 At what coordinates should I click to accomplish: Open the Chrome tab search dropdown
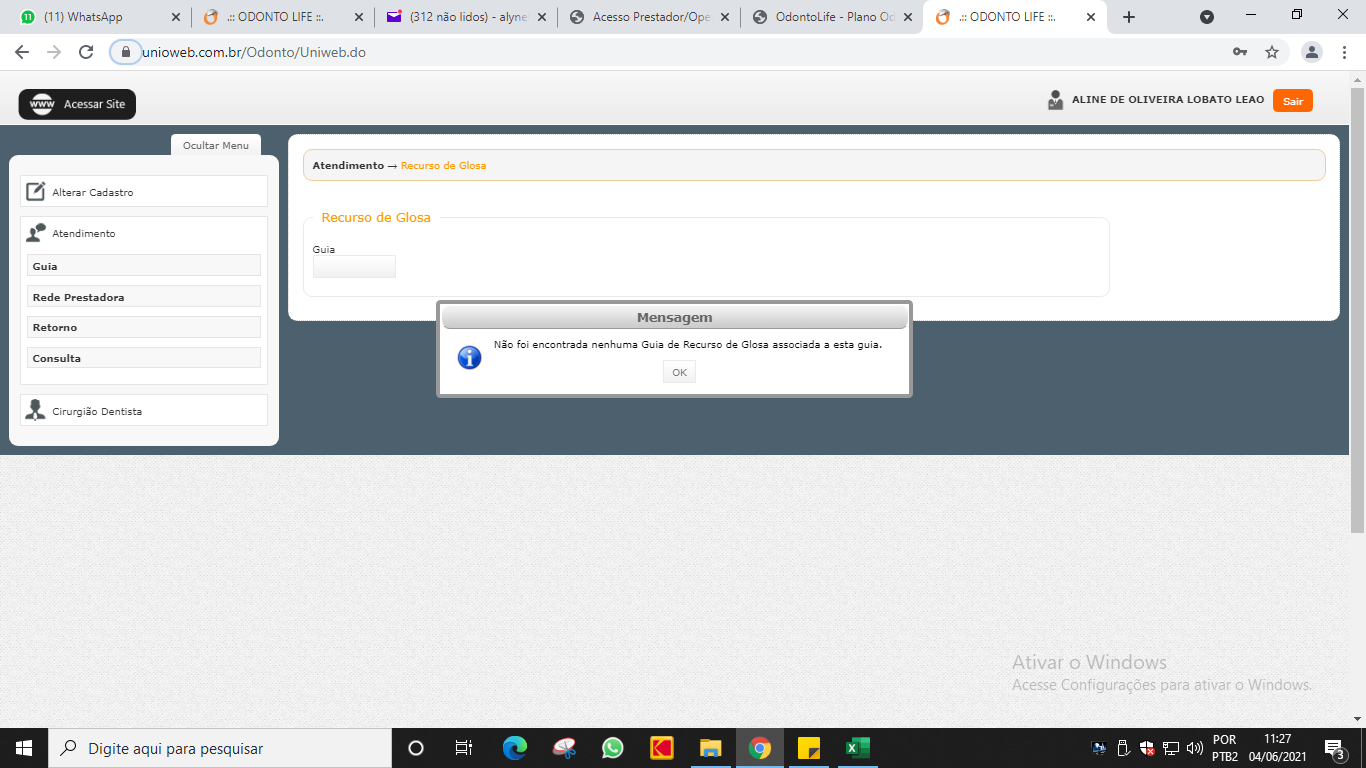(x=1207, y=17)
